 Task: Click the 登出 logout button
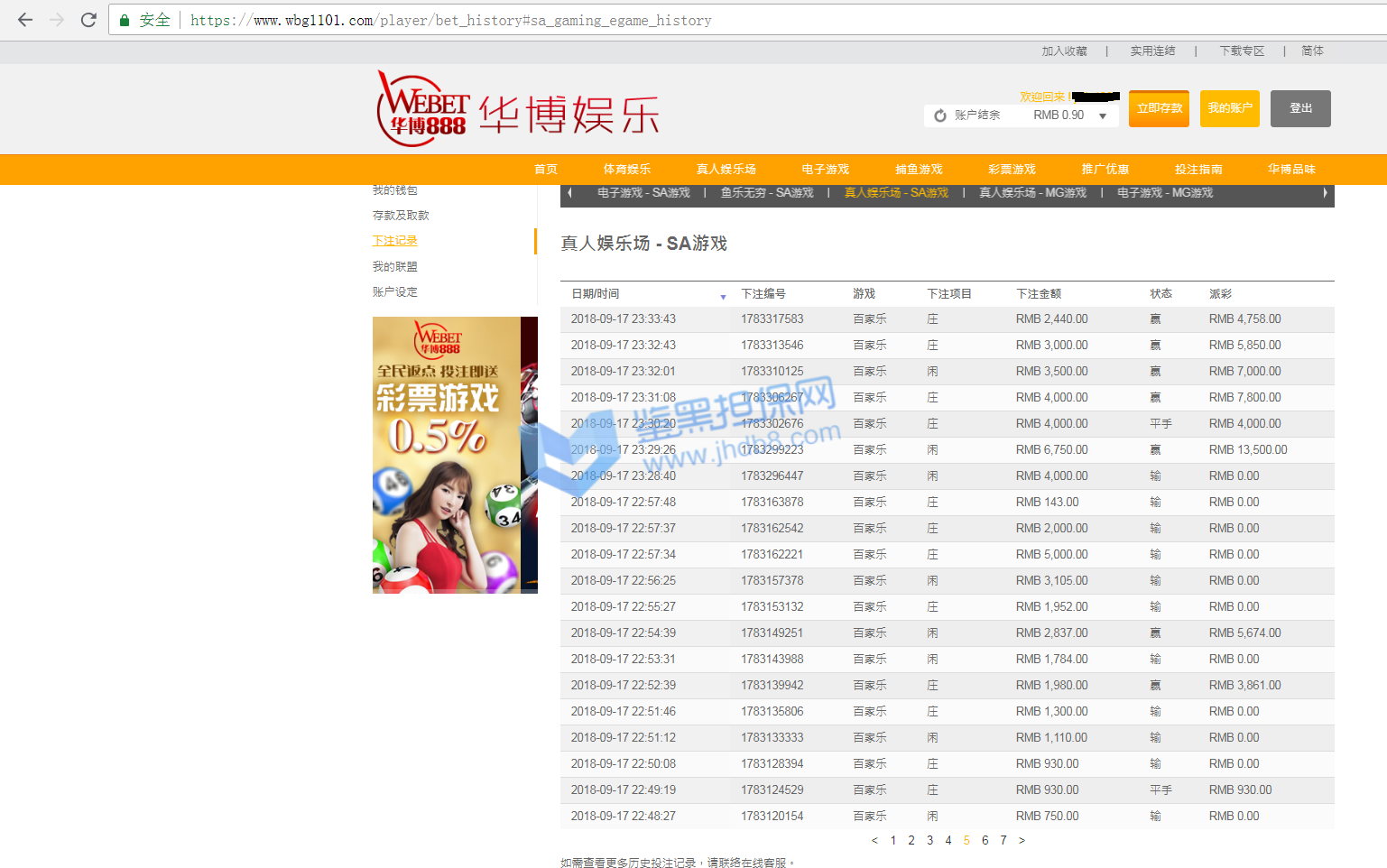pos(1300,108)
